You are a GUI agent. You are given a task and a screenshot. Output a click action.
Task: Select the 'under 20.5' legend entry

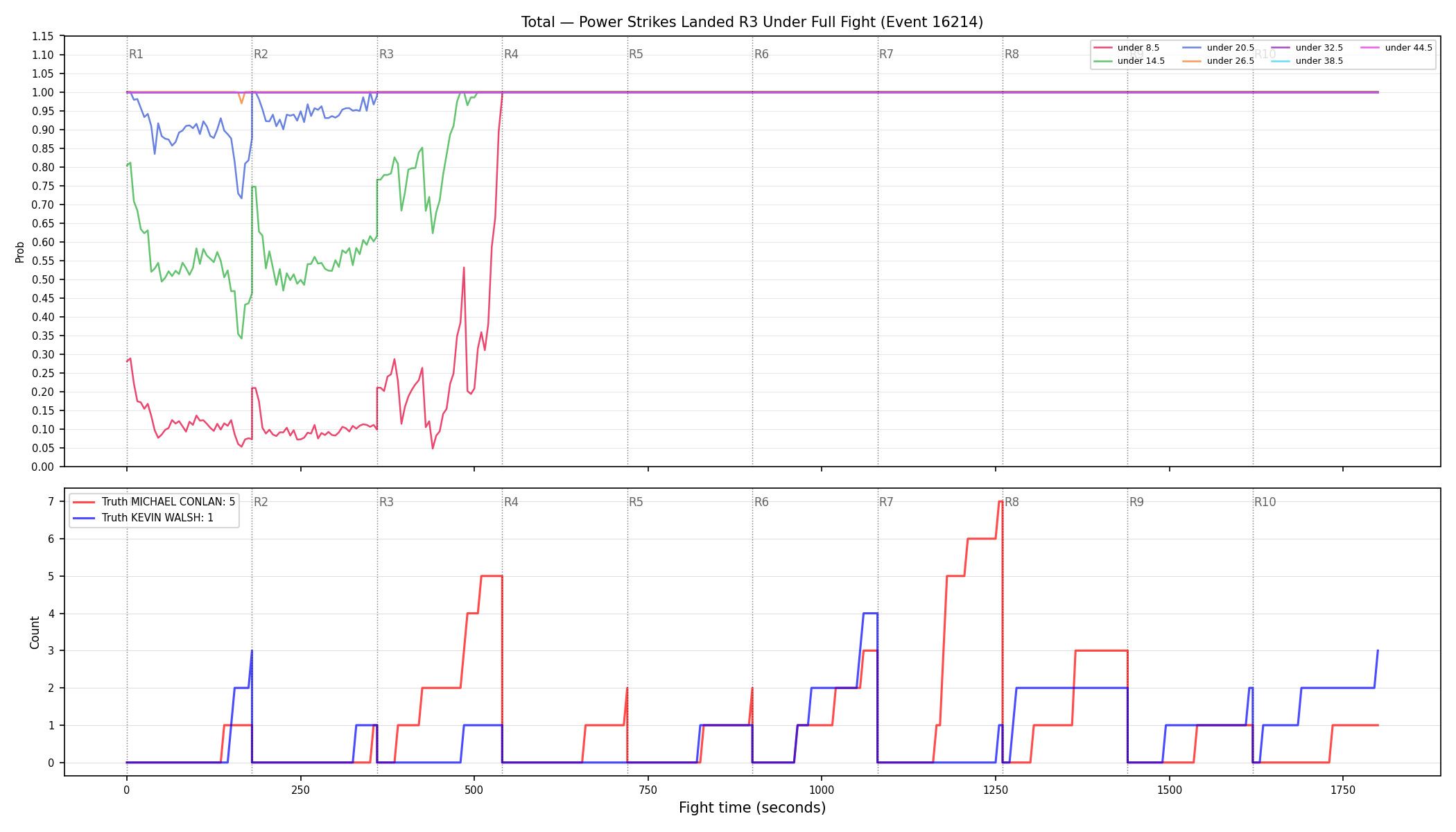click(1219, 48)
